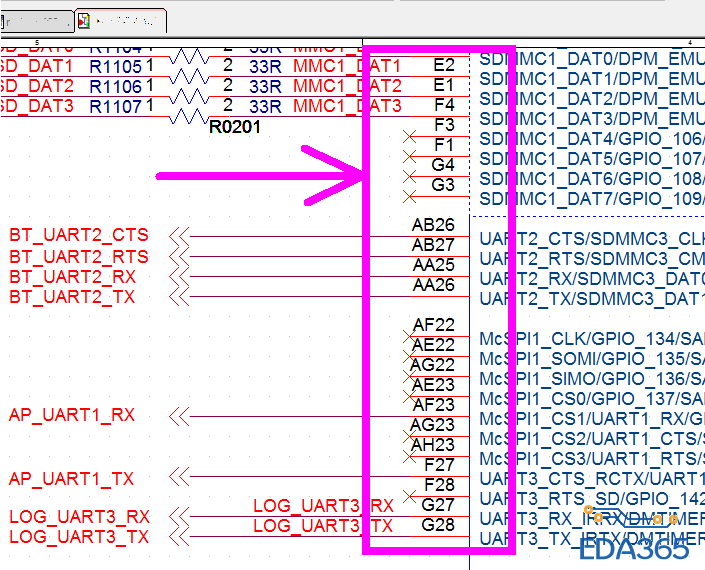
Task: Select pin number AB26
Action: pyautogui.click(x=433, y=225)
